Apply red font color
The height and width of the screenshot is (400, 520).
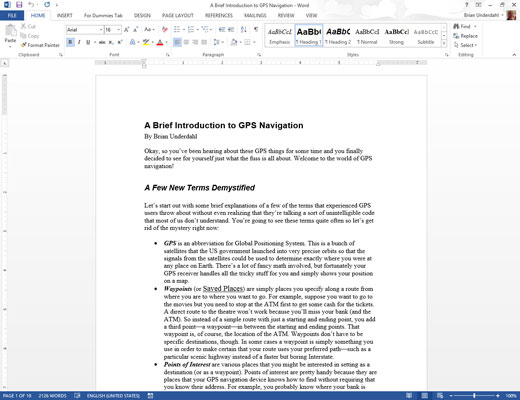coord(160,42)
